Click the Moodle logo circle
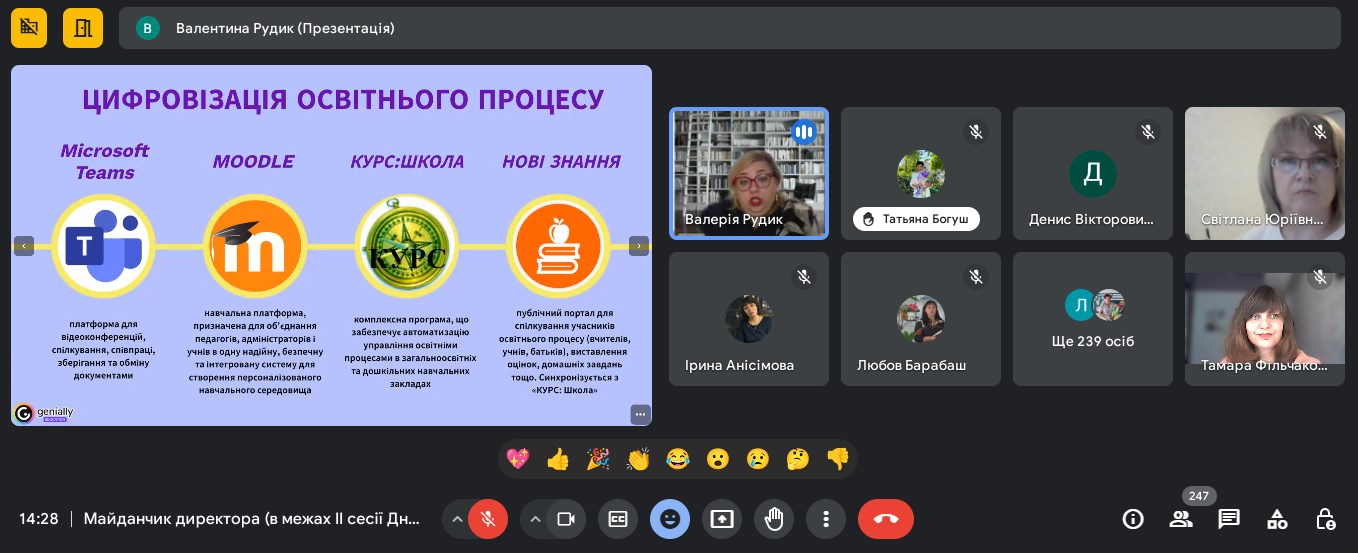Viewport: 1358px width, 553px height. pos(254,246)
